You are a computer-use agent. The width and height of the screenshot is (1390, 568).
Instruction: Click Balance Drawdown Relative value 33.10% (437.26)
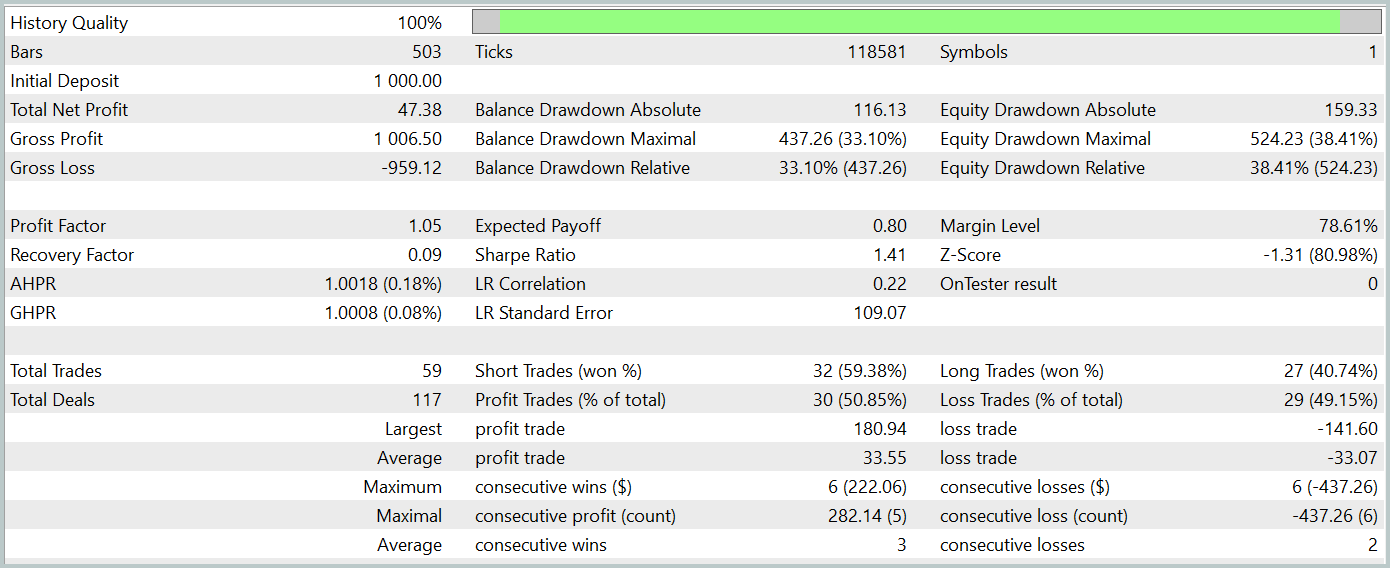(843, 168)
